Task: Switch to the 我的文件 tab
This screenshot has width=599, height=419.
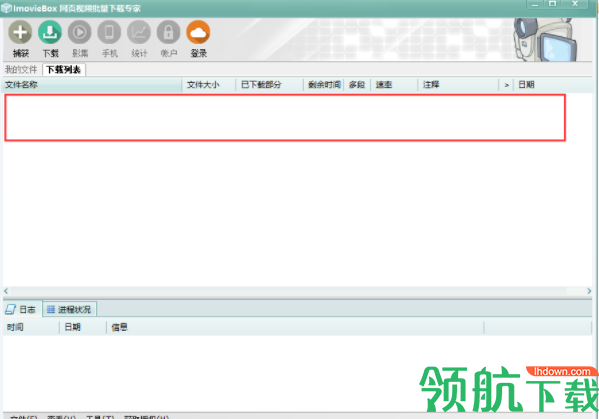Action: (21, 70)
